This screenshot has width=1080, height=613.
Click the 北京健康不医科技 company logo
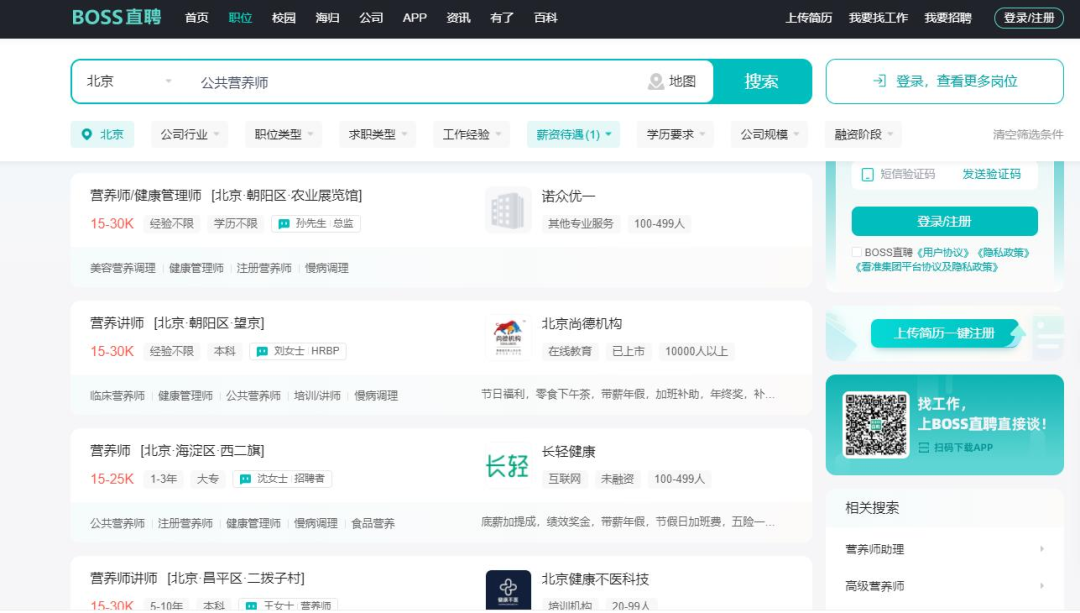coord(508,590)
